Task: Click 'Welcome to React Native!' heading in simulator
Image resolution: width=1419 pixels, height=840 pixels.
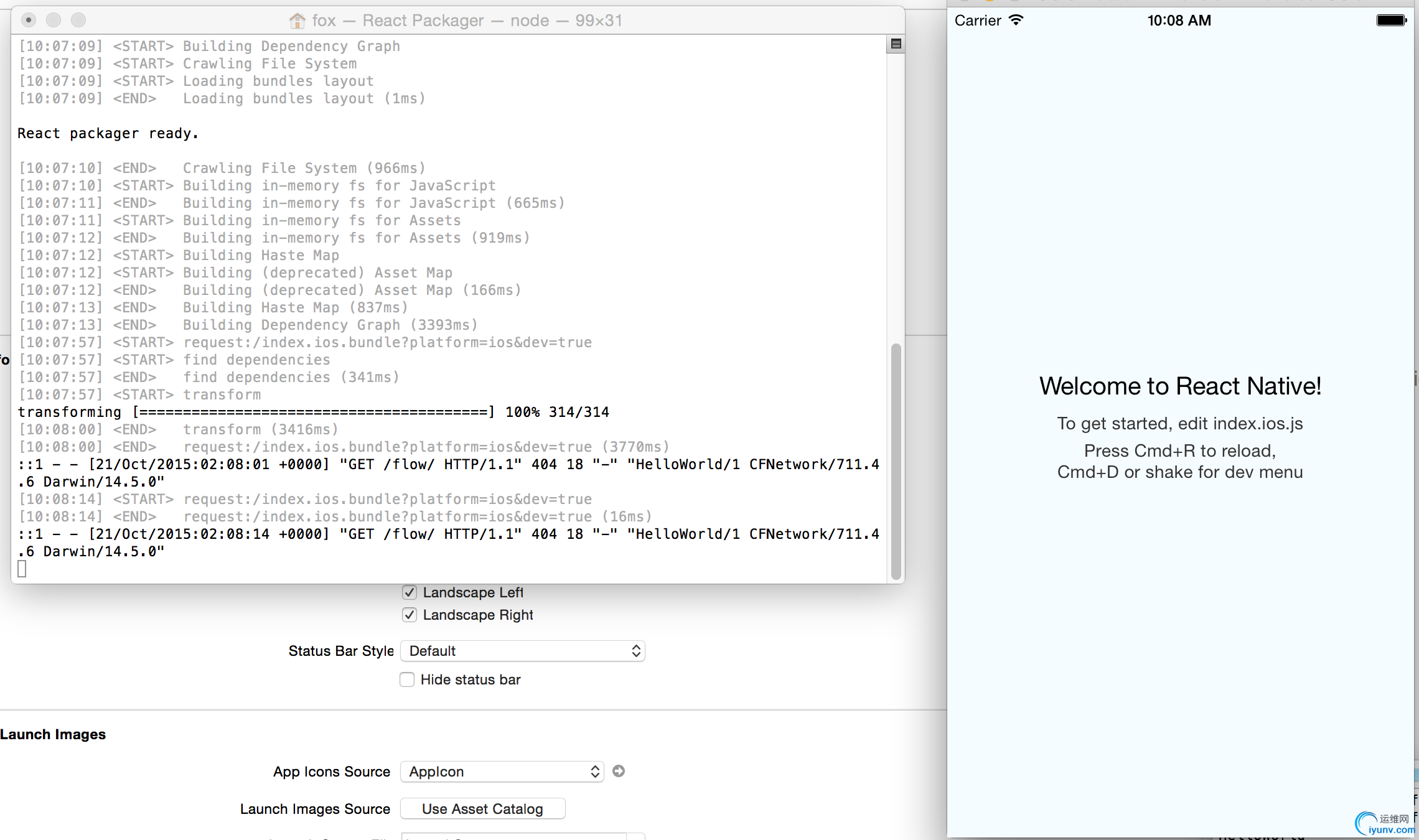Action: (1180, 386)
